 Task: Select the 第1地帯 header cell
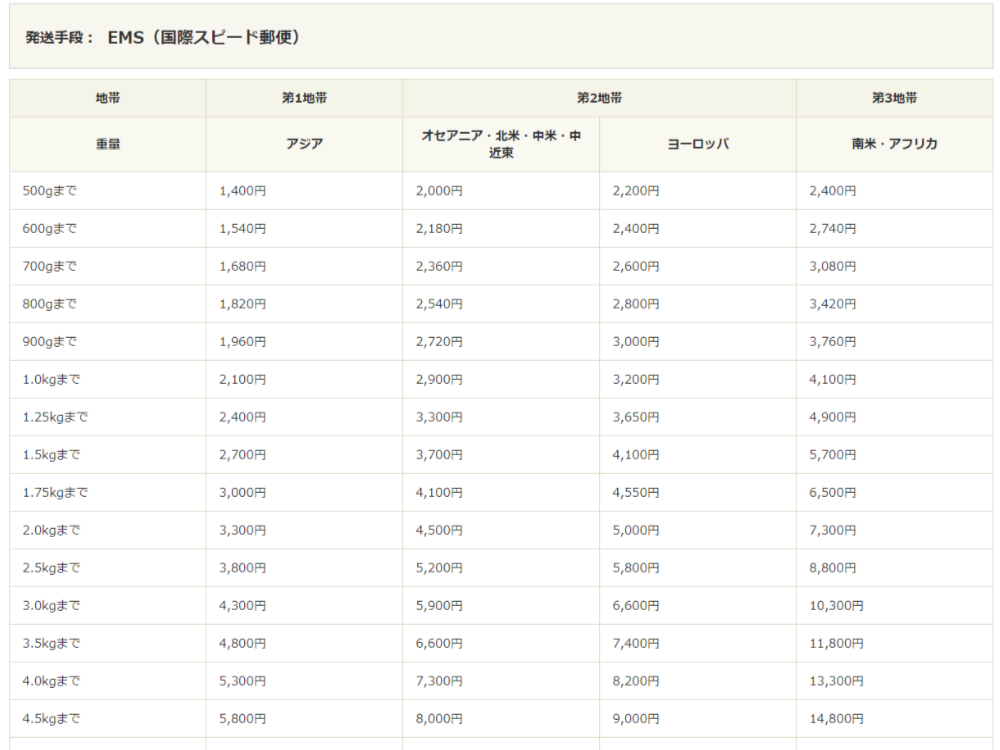pyautogui.click(x=304, y=98)
